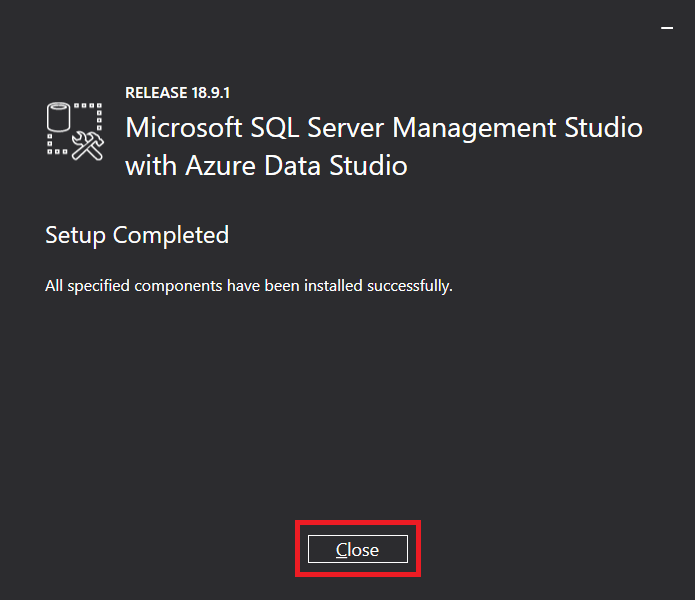Click the "RELEASE" label above the title
This screenshot has width=695, height=600.
(x=156, y=93)
